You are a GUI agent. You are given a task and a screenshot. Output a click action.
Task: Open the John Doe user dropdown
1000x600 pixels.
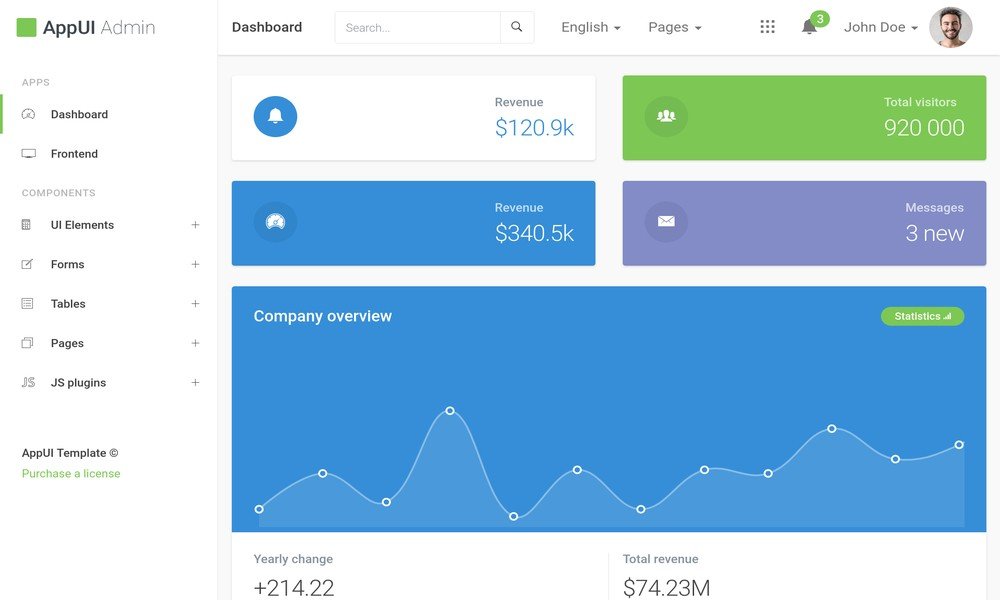[x=881, y=27]
